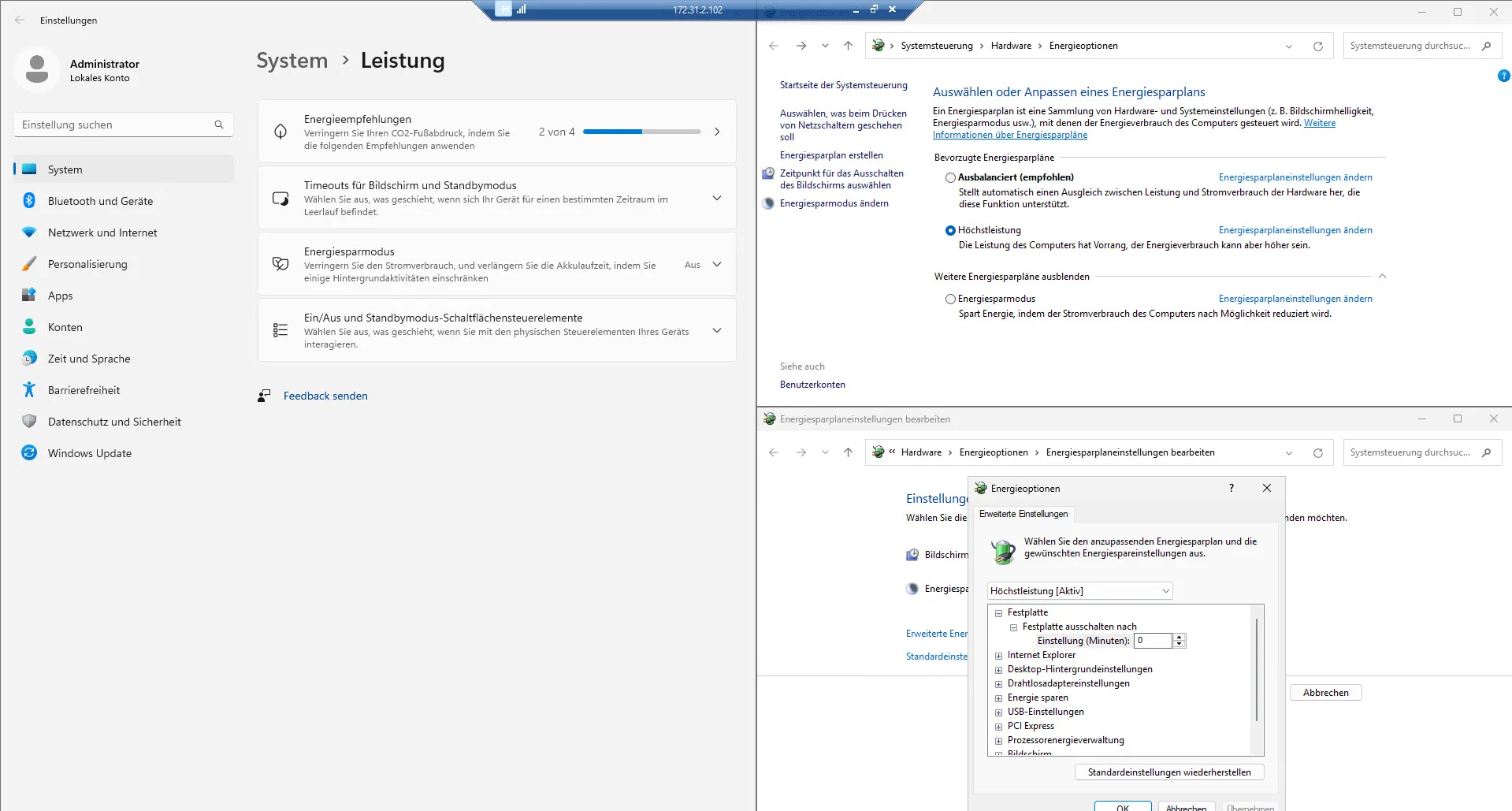Open Zeit und Sprache globe icon

tap(29, 359)
